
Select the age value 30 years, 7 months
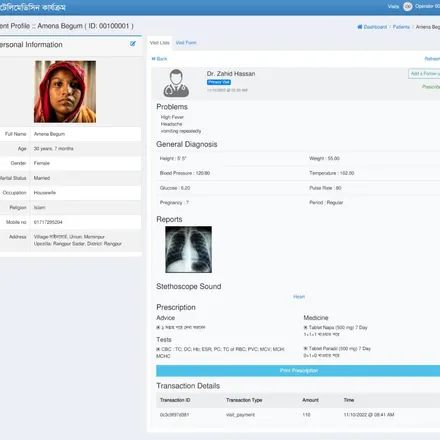click(54, 149)
